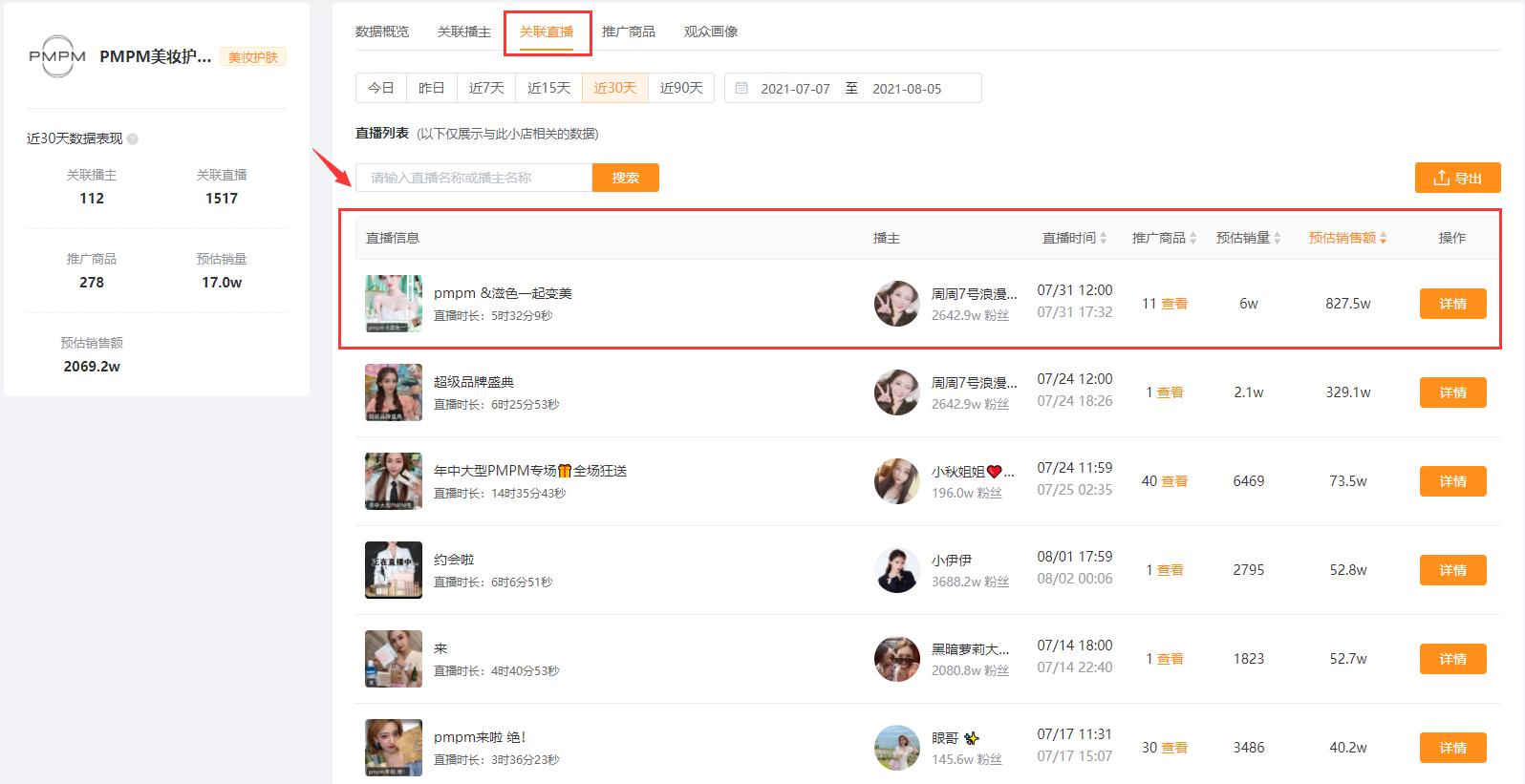
Task: Select 近90天 date filter
Action: 681,88
